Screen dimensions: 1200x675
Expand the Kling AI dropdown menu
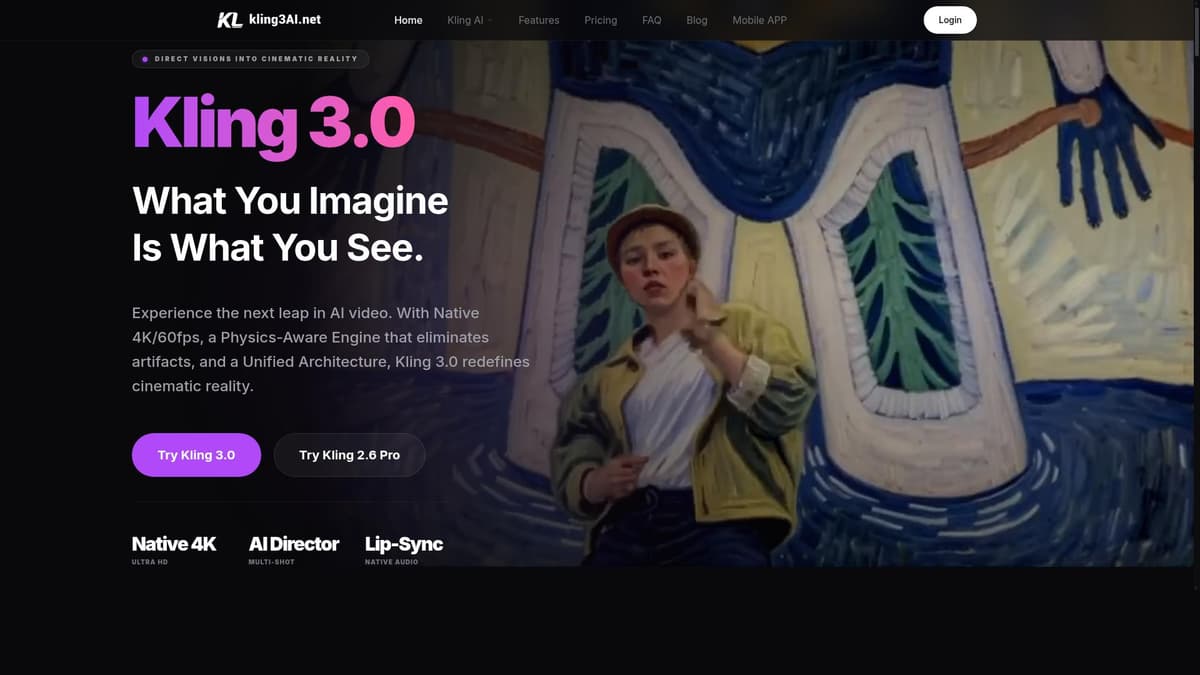coord(465,20)
